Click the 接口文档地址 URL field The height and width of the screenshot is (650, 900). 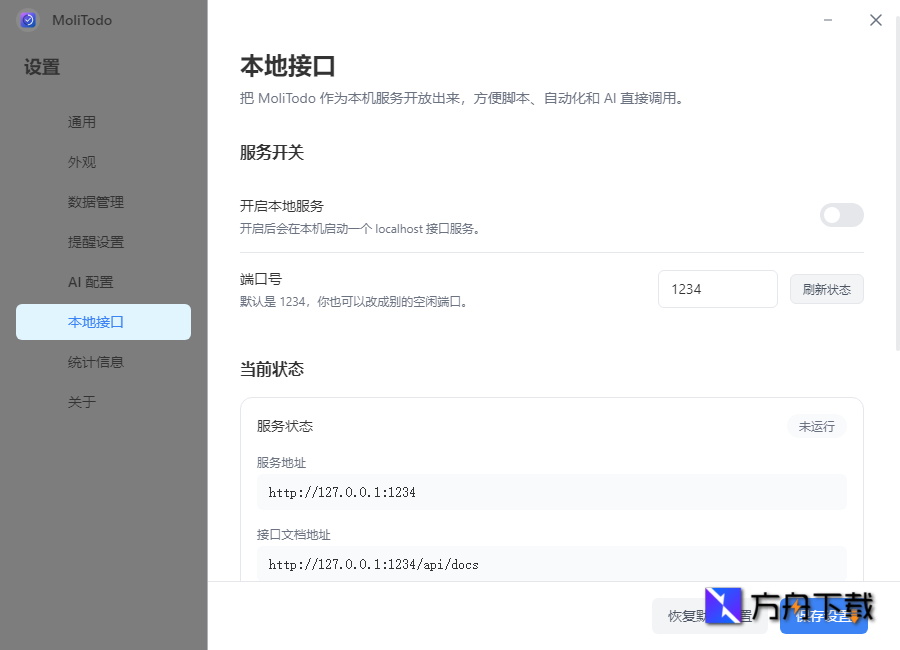click(551, 564)
